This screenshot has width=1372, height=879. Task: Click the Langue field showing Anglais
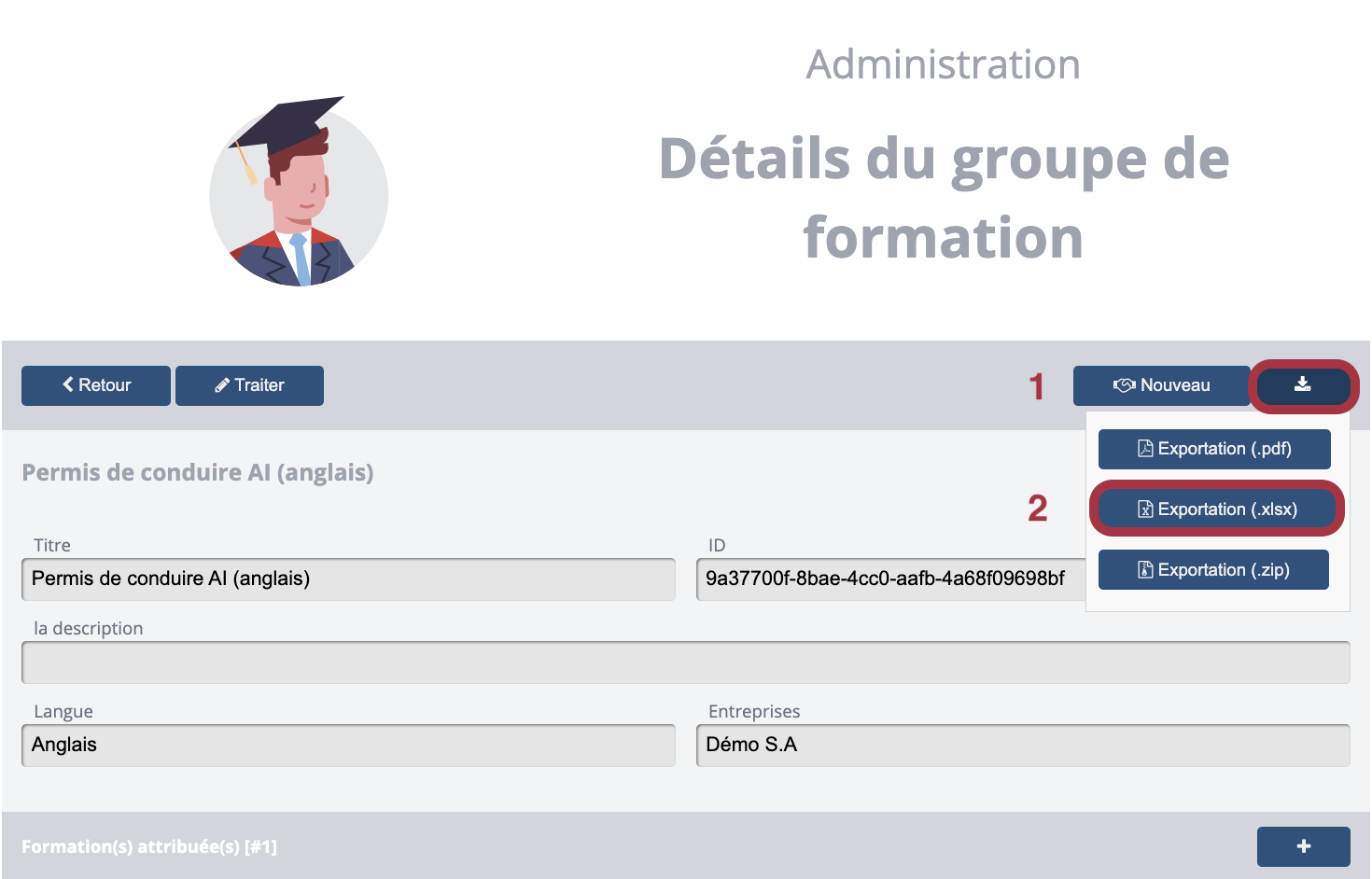coord(348,746)
